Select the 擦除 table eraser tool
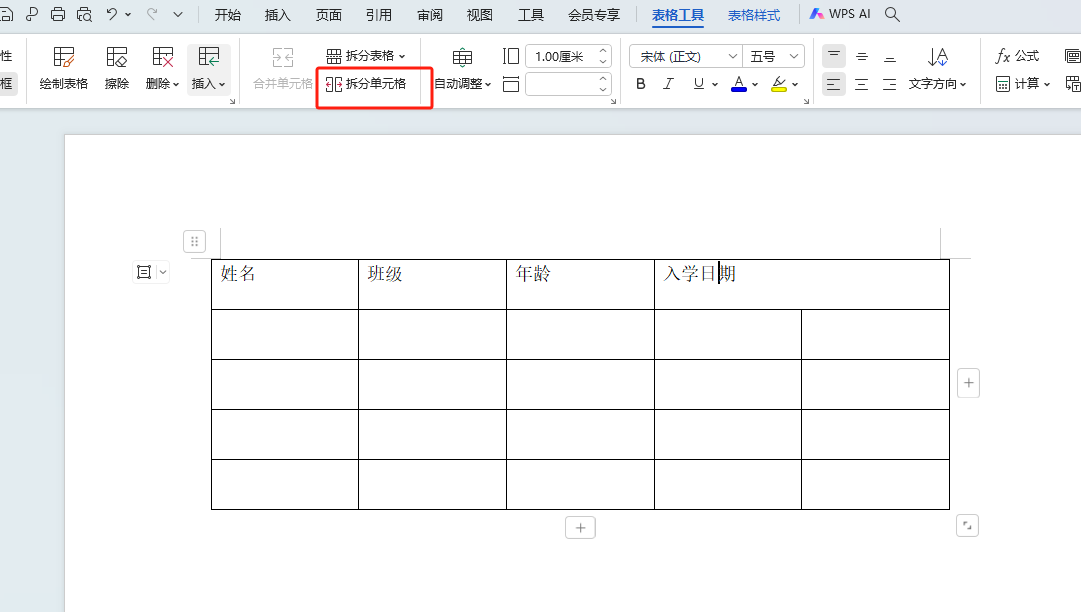The image size is (1081, 612). pyautogui.click(x=117, y=67)
